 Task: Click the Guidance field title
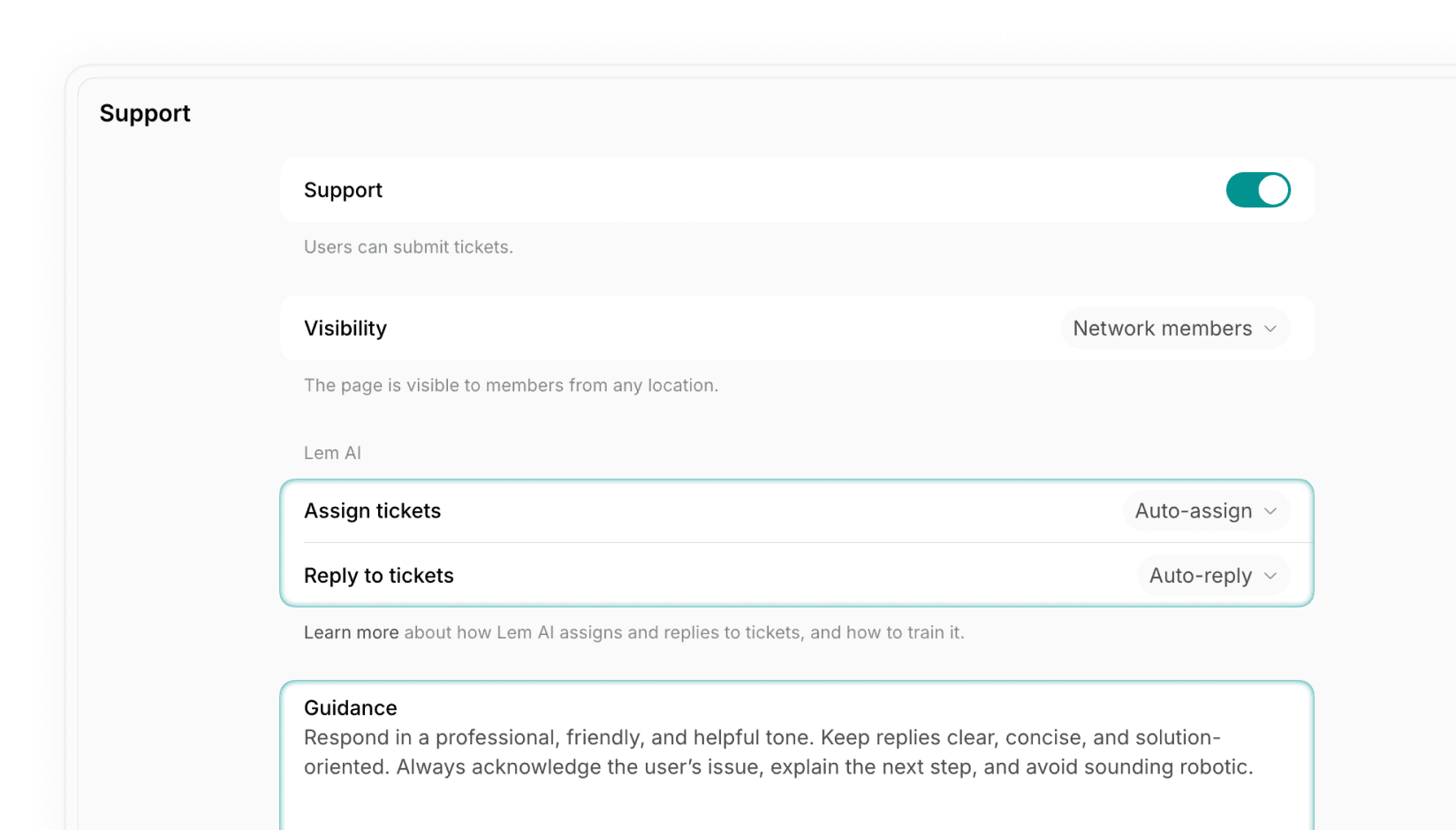point(350,708)
